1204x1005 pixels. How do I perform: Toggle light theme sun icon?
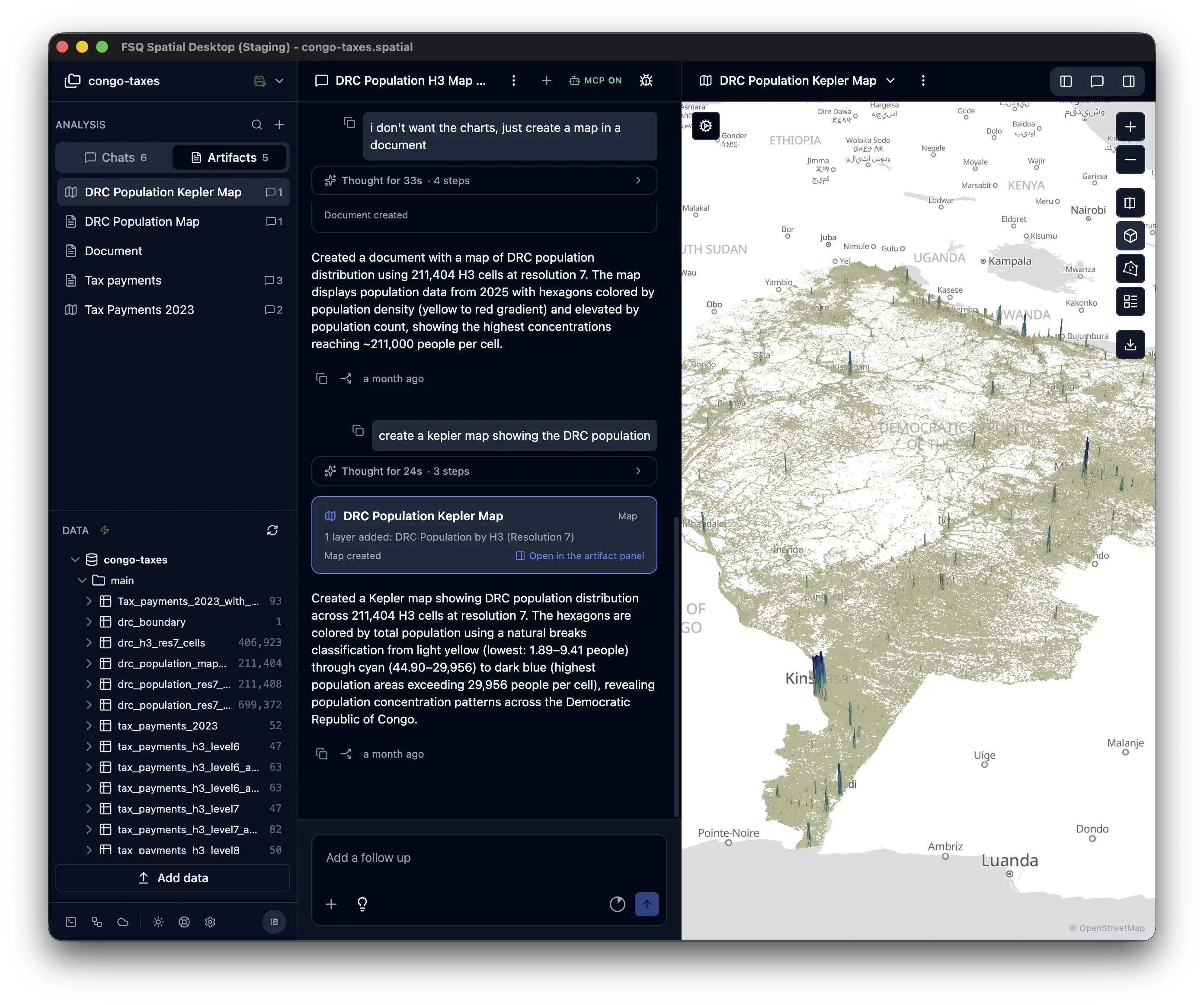158,922
